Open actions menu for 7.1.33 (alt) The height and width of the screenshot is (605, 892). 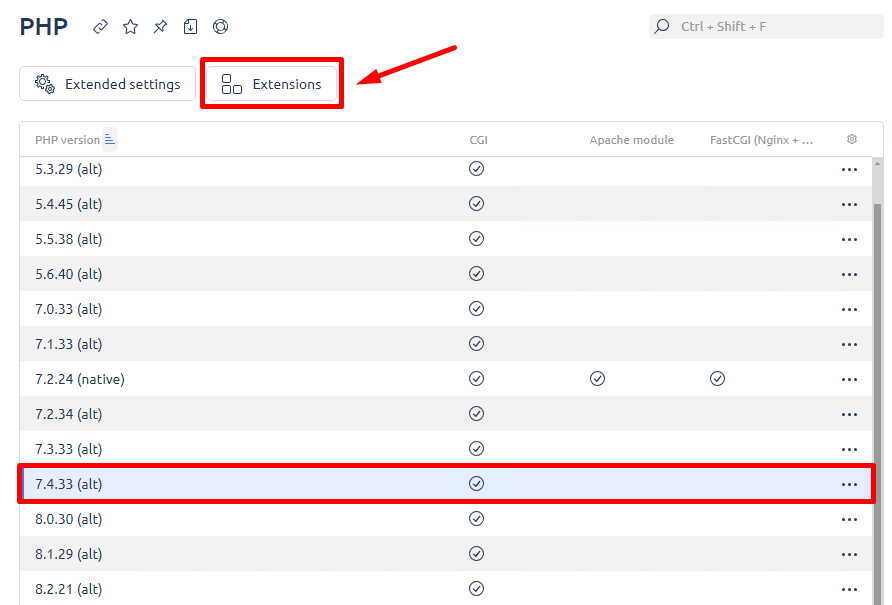[849, 344]
